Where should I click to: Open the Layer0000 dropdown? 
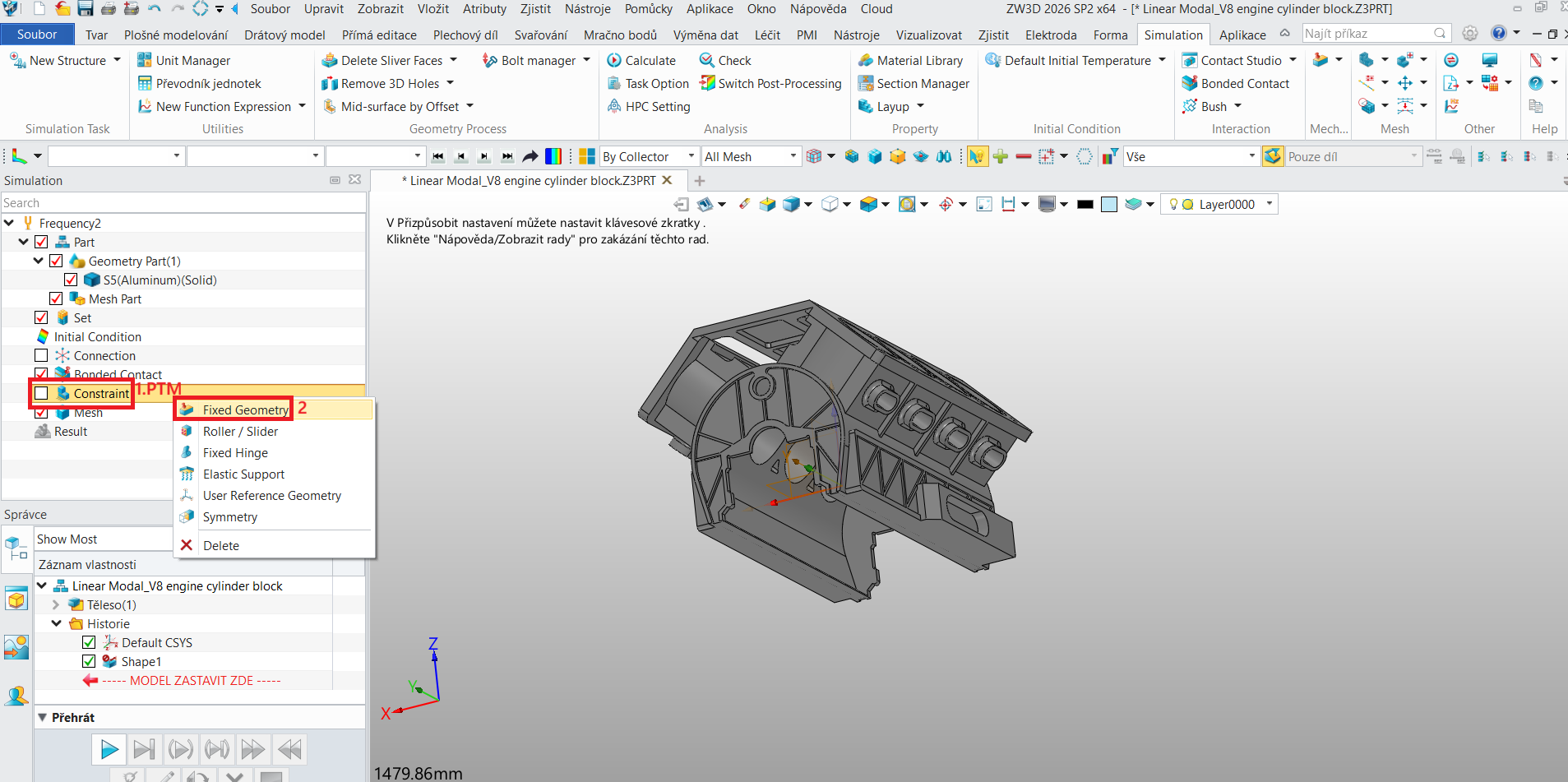point(1220,204)
